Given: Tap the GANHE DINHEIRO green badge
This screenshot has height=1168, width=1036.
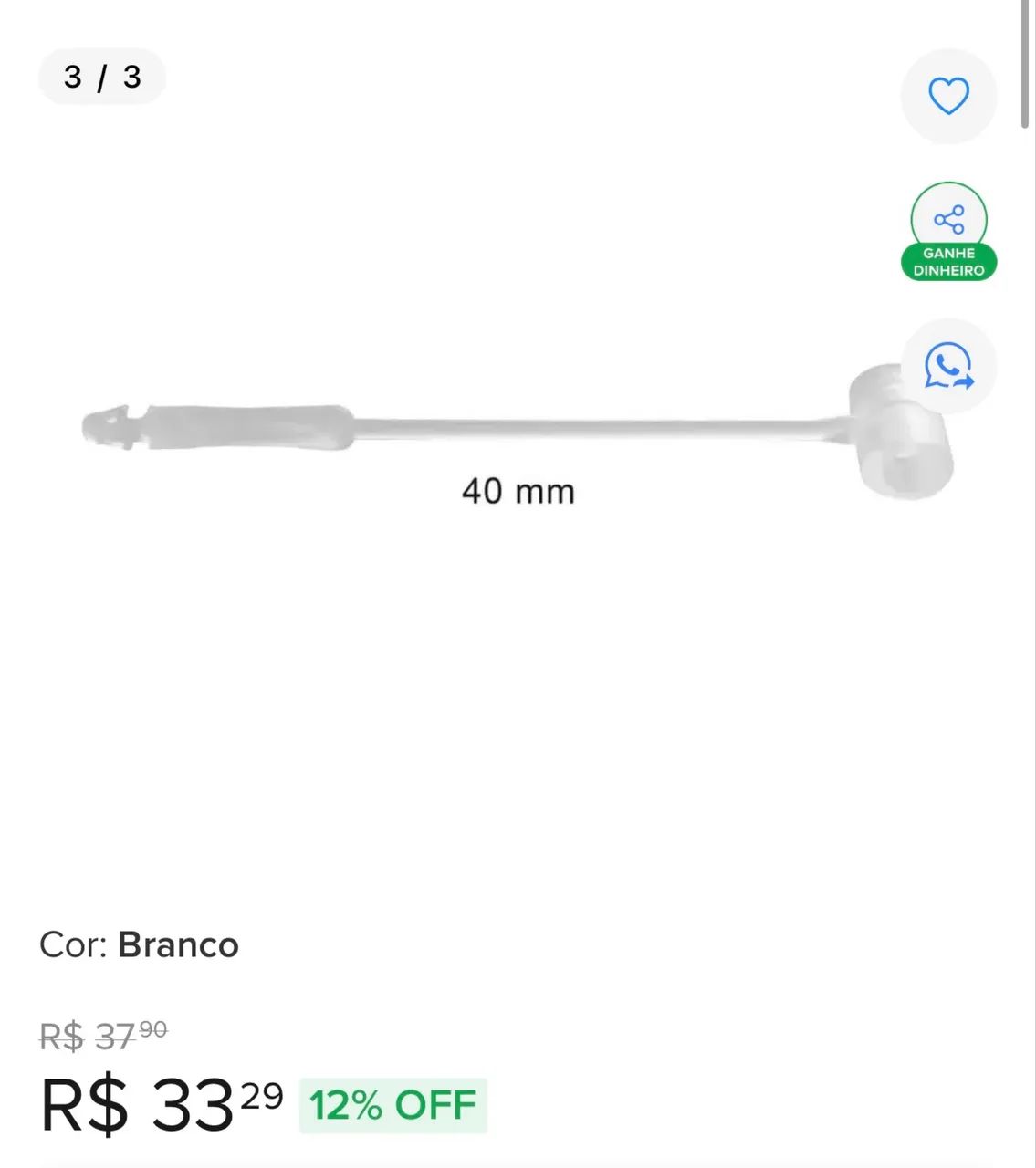Looking at the screenshot, I should pos(948,262).
